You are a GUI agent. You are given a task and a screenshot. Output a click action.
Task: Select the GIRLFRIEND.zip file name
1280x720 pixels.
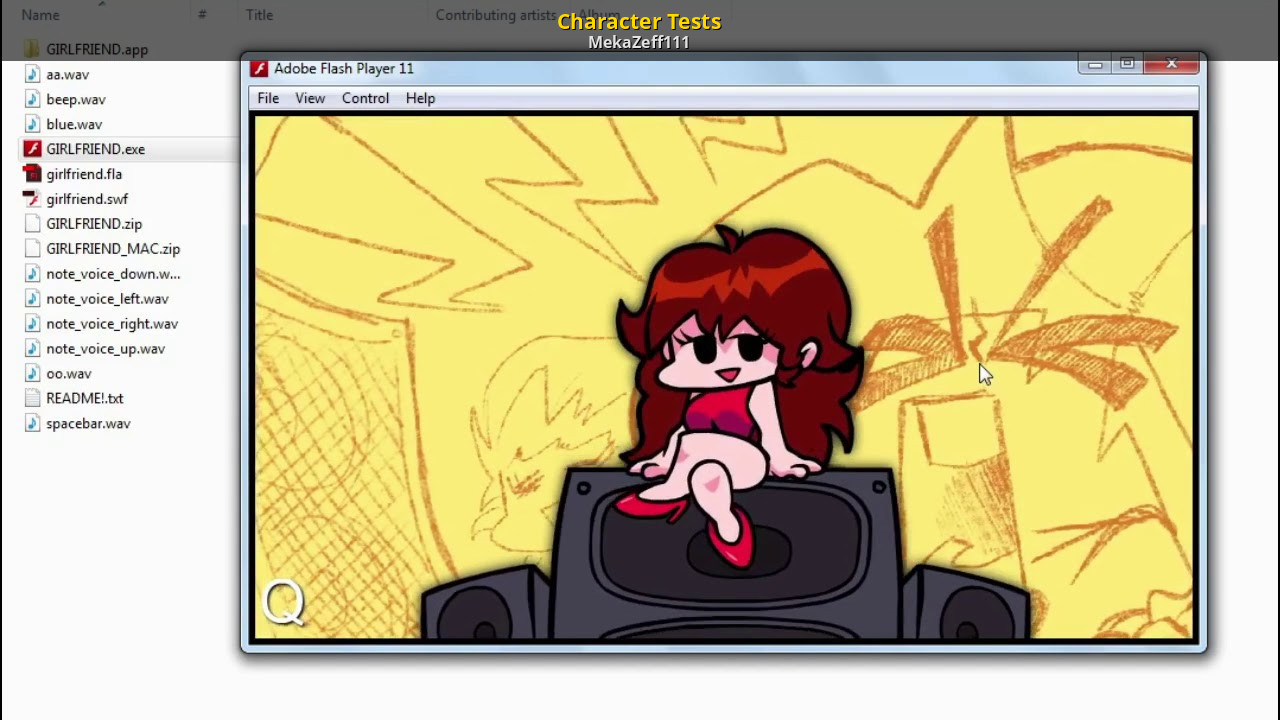pos(94,224)
